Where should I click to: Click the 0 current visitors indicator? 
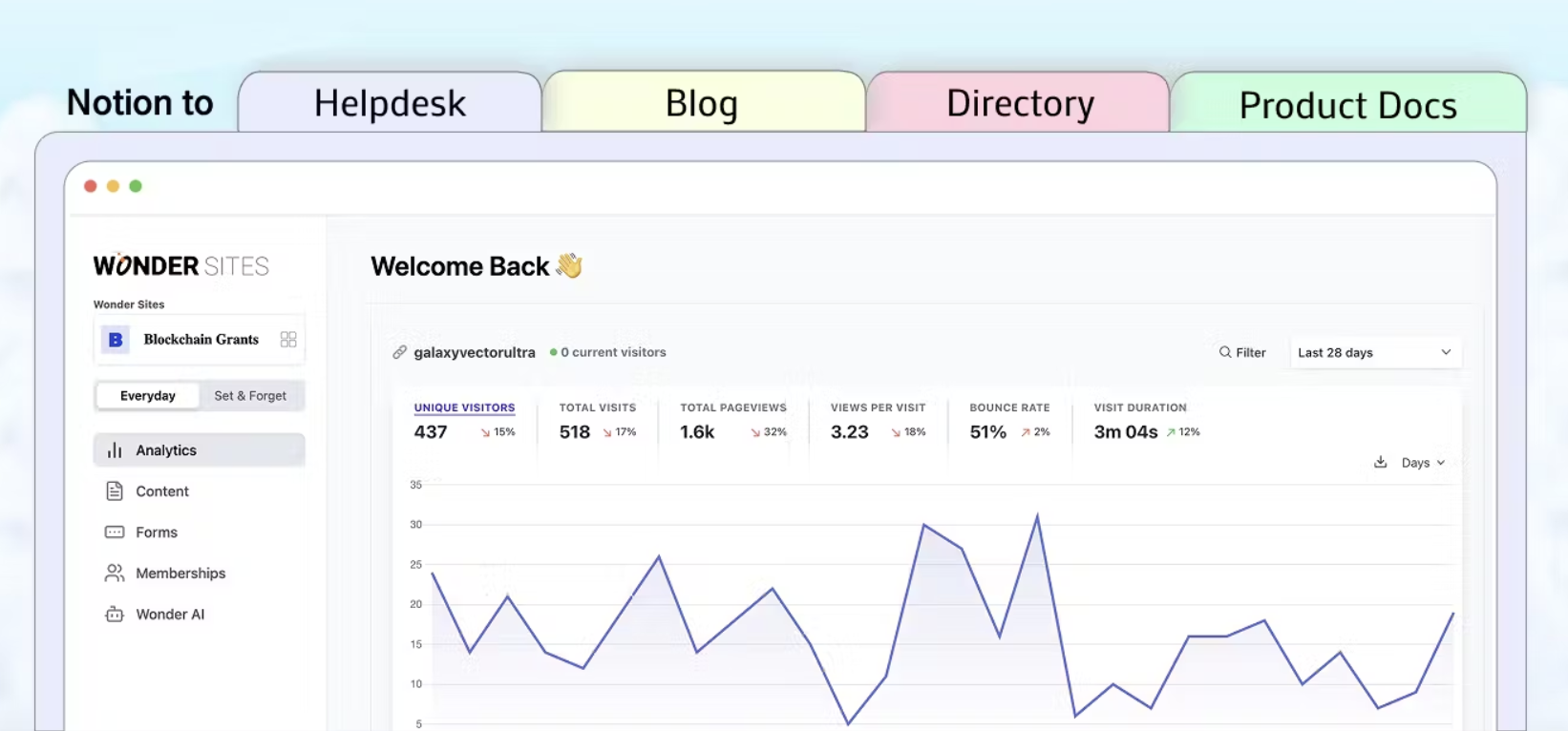click(608, 352)
